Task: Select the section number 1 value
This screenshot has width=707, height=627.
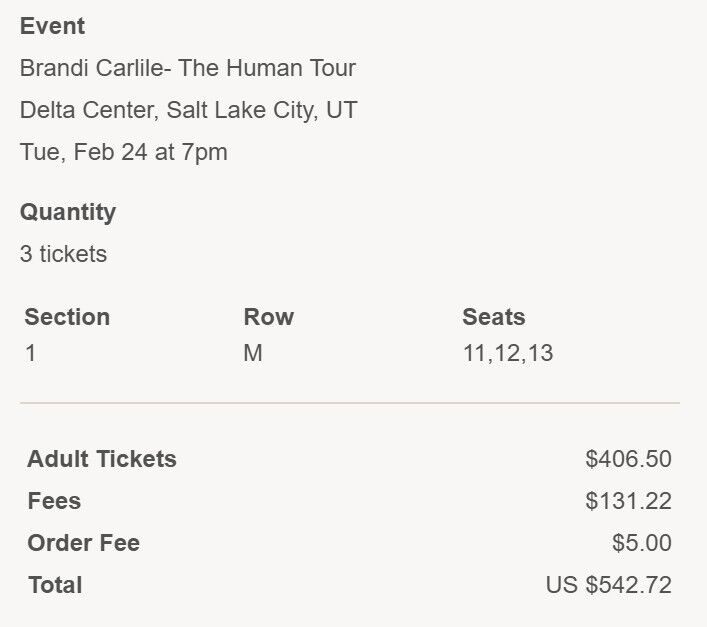Action: coord(31,353)
